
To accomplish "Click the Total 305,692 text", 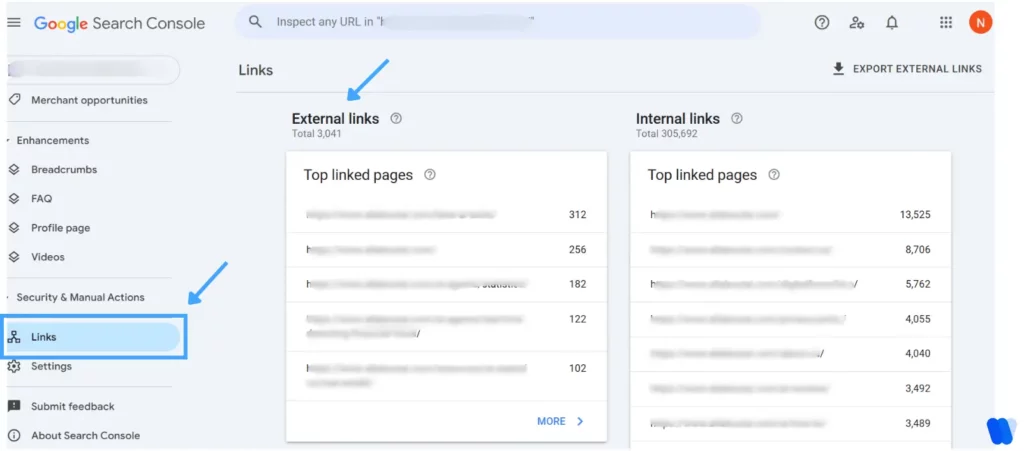I will (x=667, y=134).
